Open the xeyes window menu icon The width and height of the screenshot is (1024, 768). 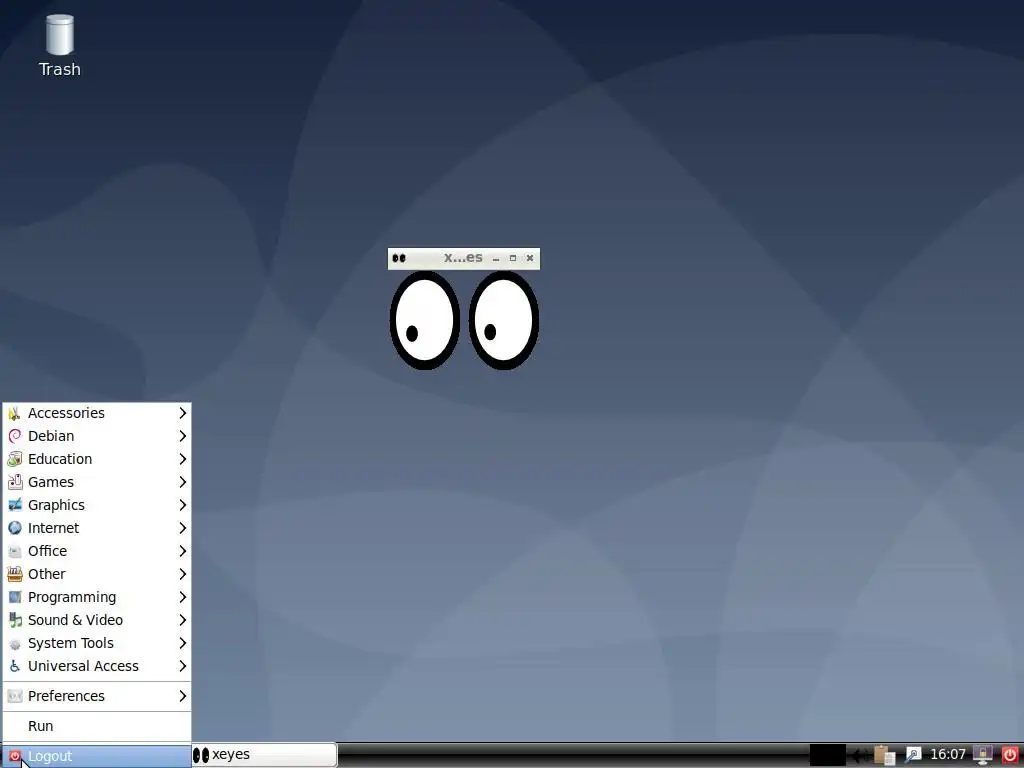coord(399,258)
